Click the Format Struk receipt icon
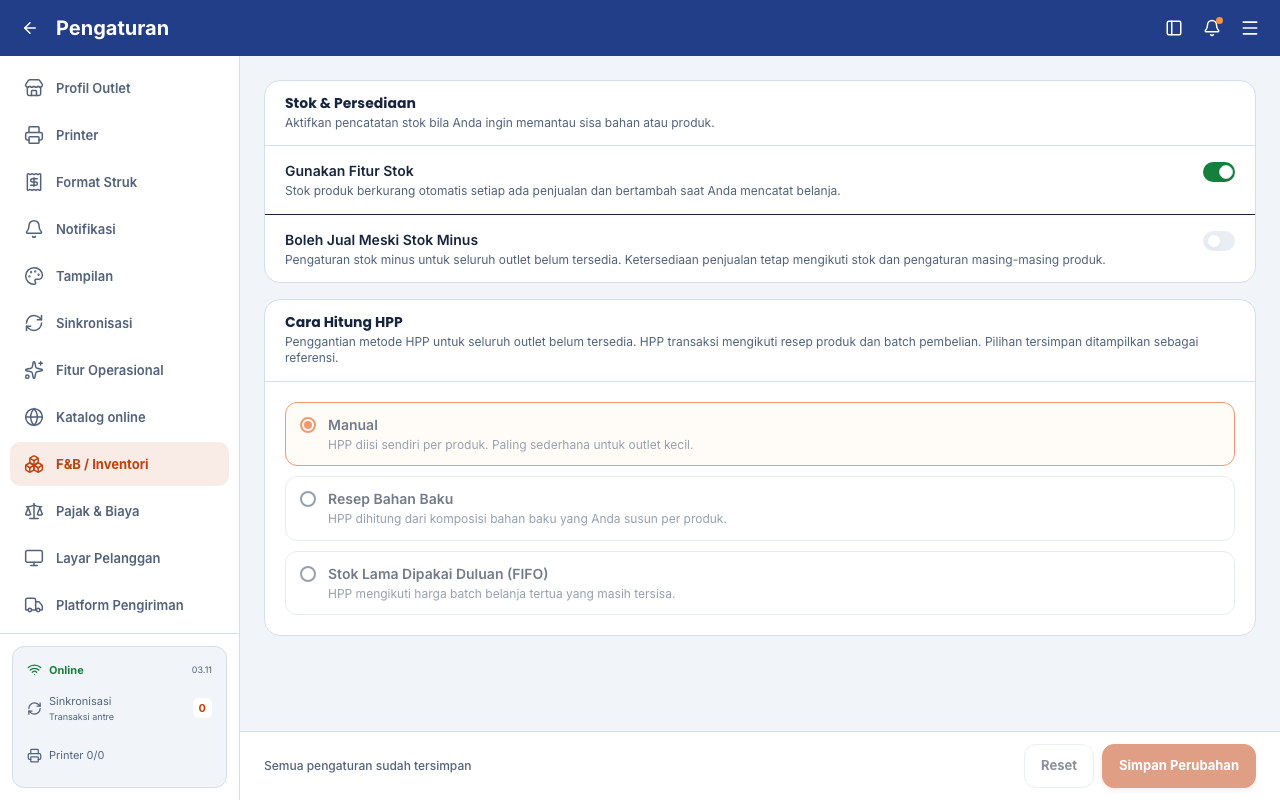The height and width of the screenshot is (800, 1280). (34, 182)
